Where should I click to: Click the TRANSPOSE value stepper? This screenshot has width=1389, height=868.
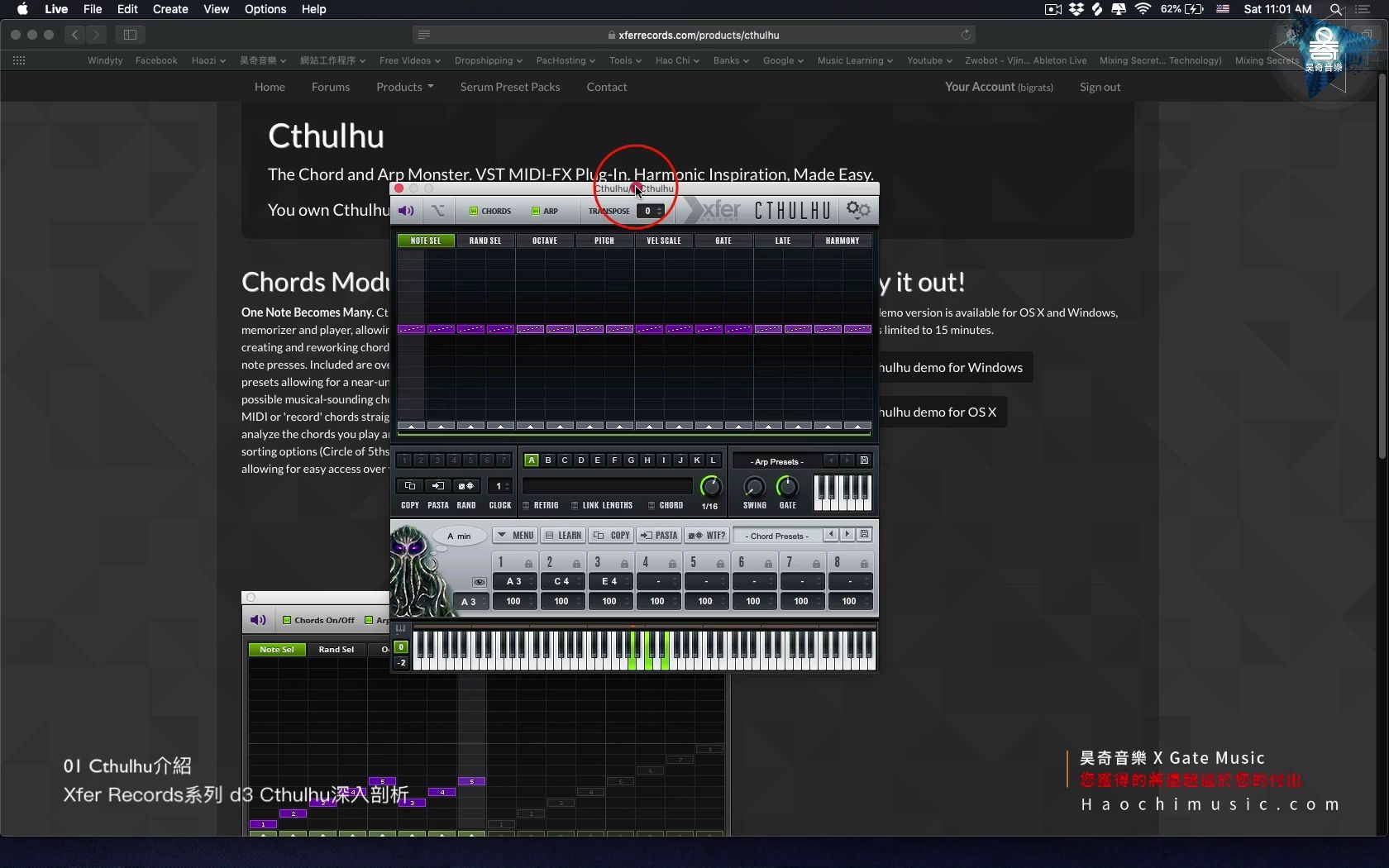(659, 211)
